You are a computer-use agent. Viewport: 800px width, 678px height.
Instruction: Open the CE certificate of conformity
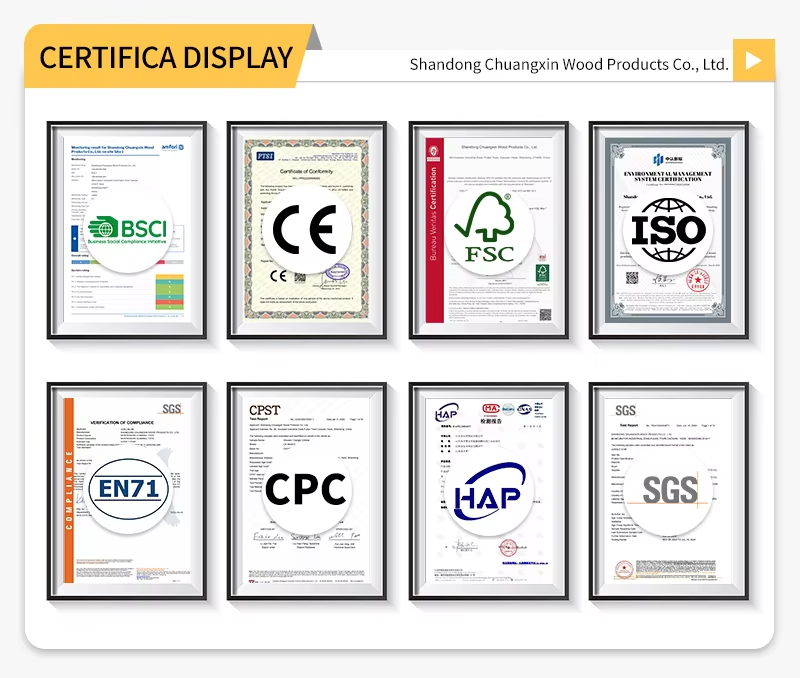pos(307,230)
